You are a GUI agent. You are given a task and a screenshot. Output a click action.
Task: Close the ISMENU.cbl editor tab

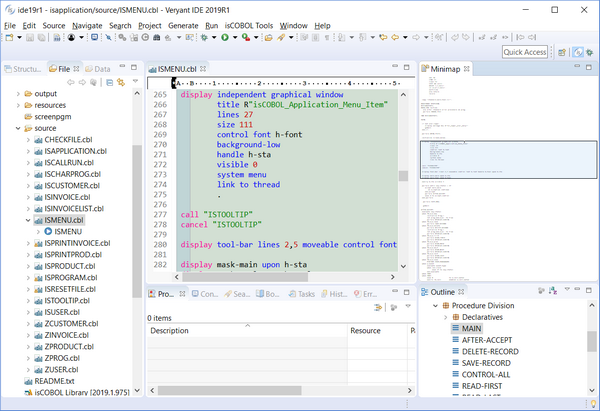[203, 69]
